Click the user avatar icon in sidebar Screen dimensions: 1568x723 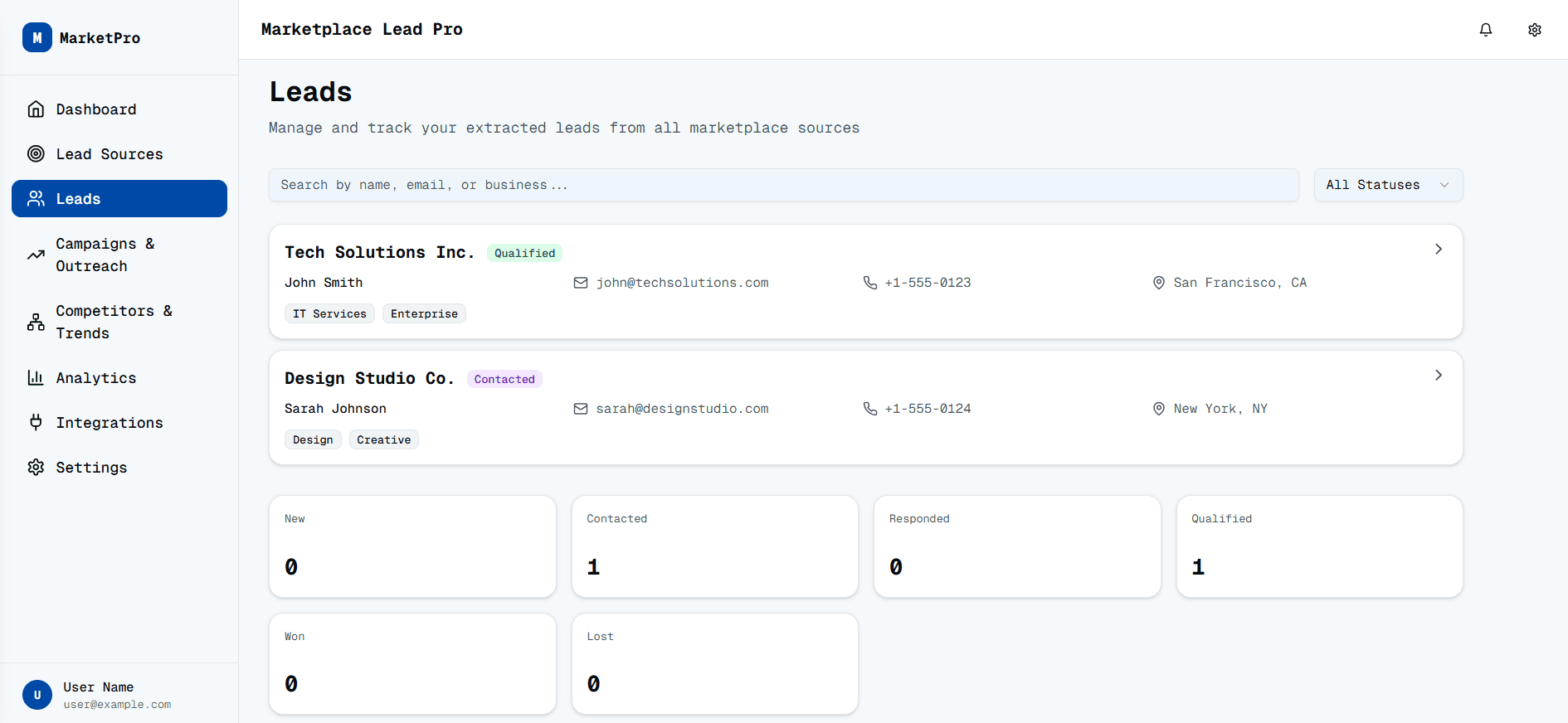click(x=37, y=695)
